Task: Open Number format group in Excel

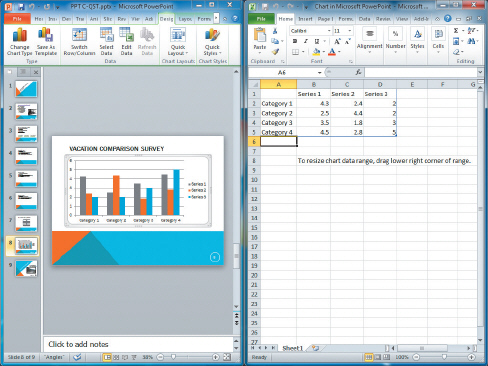Action: pos(395,41)
